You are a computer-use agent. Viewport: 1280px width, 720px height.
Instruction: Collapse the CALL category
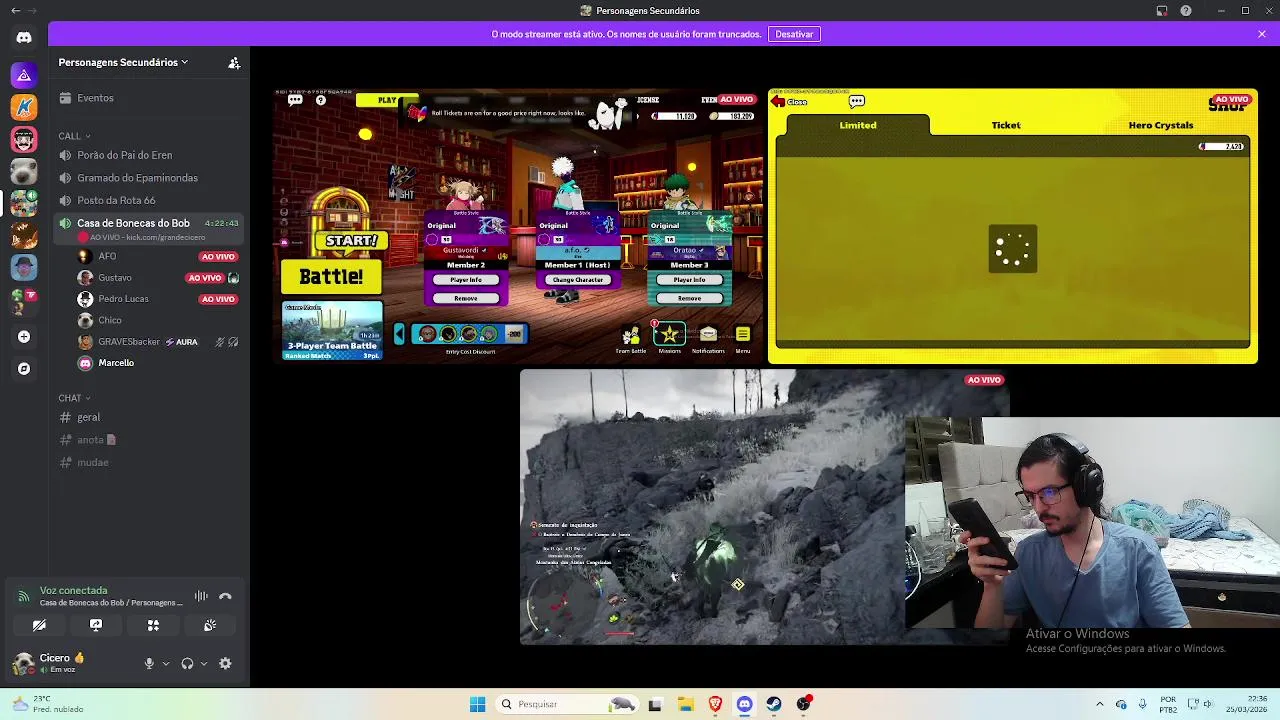(x=74, y=136)
